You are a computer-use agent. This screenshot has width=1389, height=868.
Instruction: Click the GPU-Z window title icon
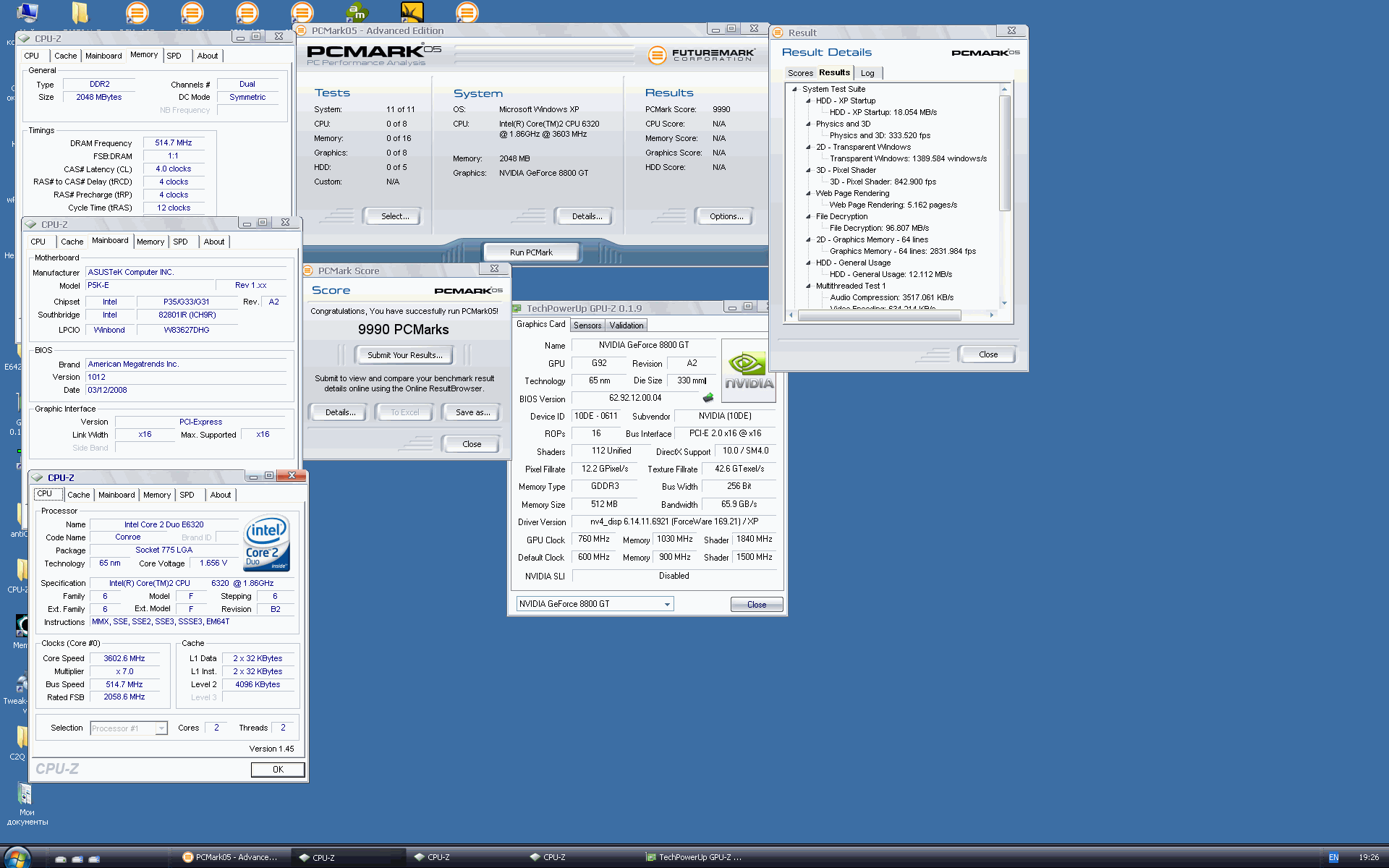tap(517, 308)
